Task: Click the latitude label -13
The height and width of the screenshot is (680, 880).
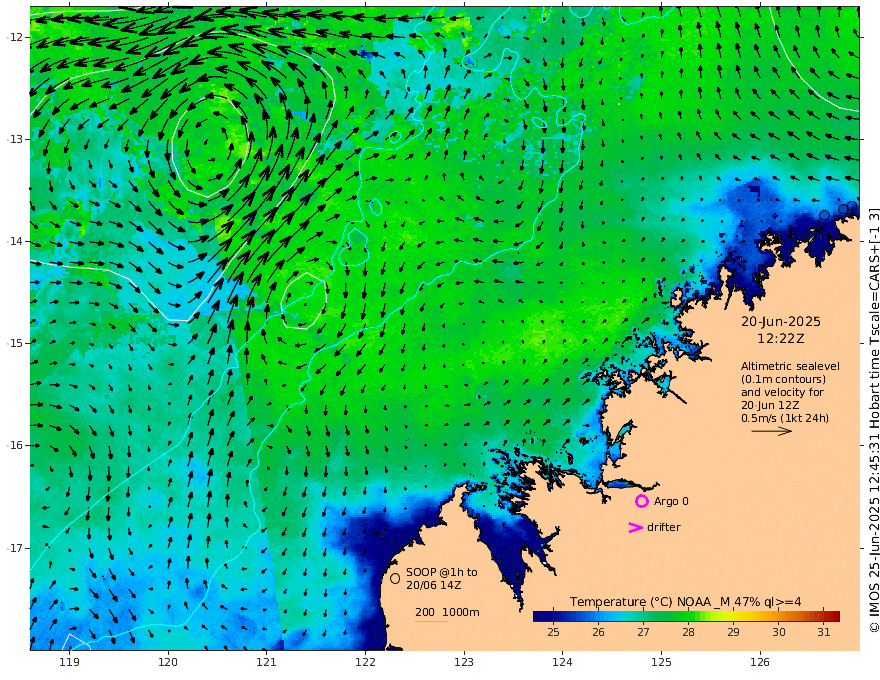Action: (15, 139)
